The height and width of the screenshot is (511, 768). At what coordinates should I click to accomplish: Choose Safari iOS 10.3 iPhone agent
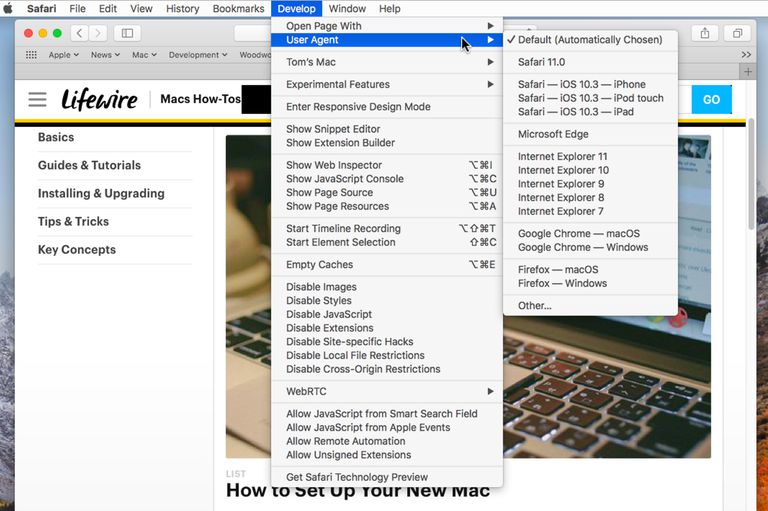click(x=590, y=84)
